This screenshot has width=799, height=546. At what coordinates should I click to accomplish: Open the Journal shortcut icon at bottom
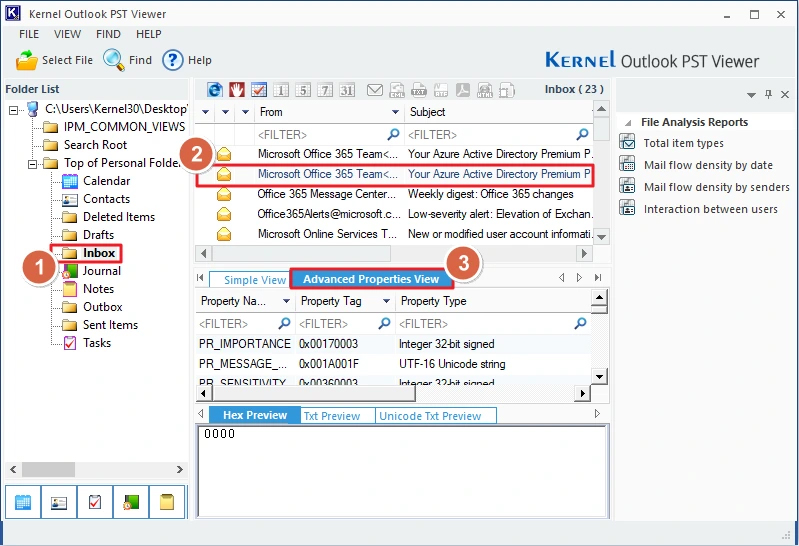(x=131, y=502)
